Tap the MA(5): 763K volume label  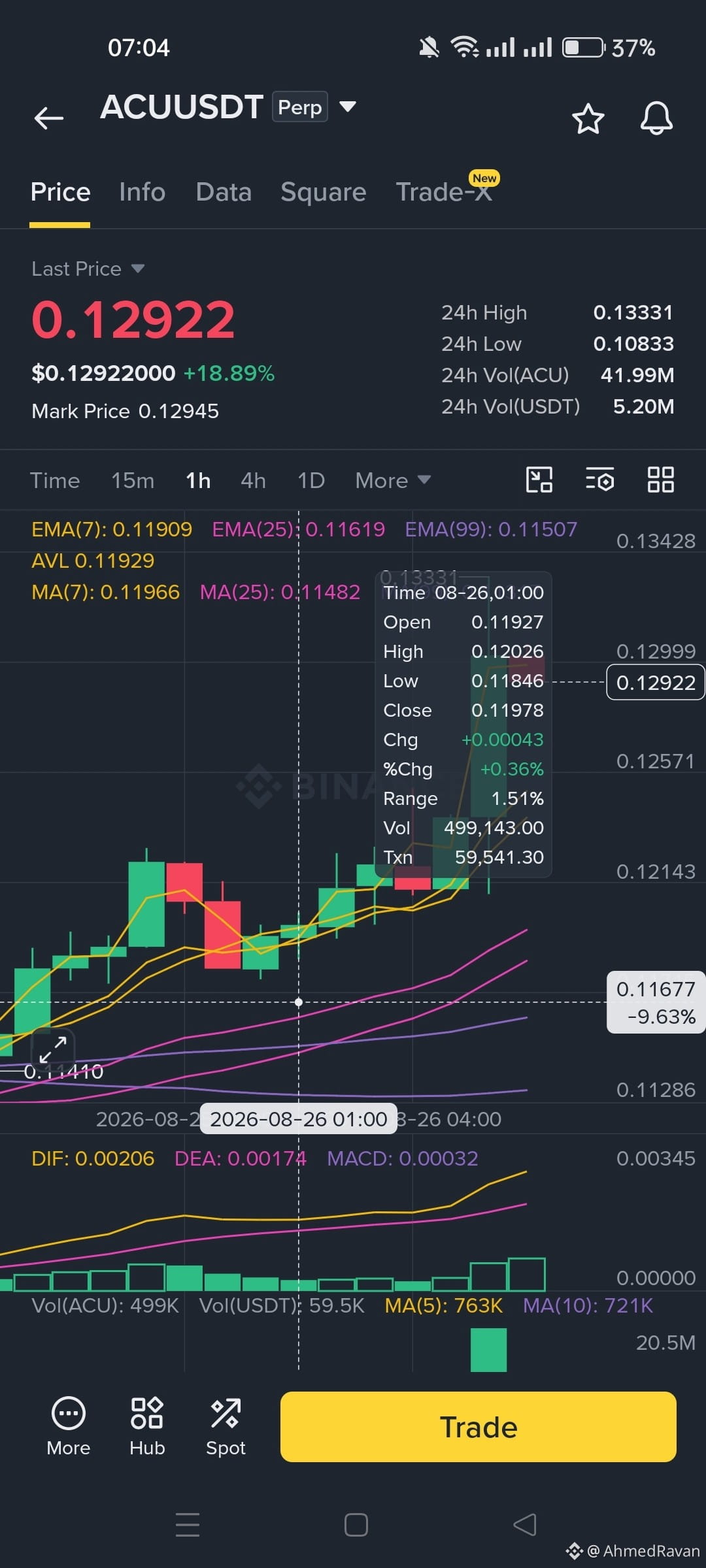click(x=444, y=1305)
